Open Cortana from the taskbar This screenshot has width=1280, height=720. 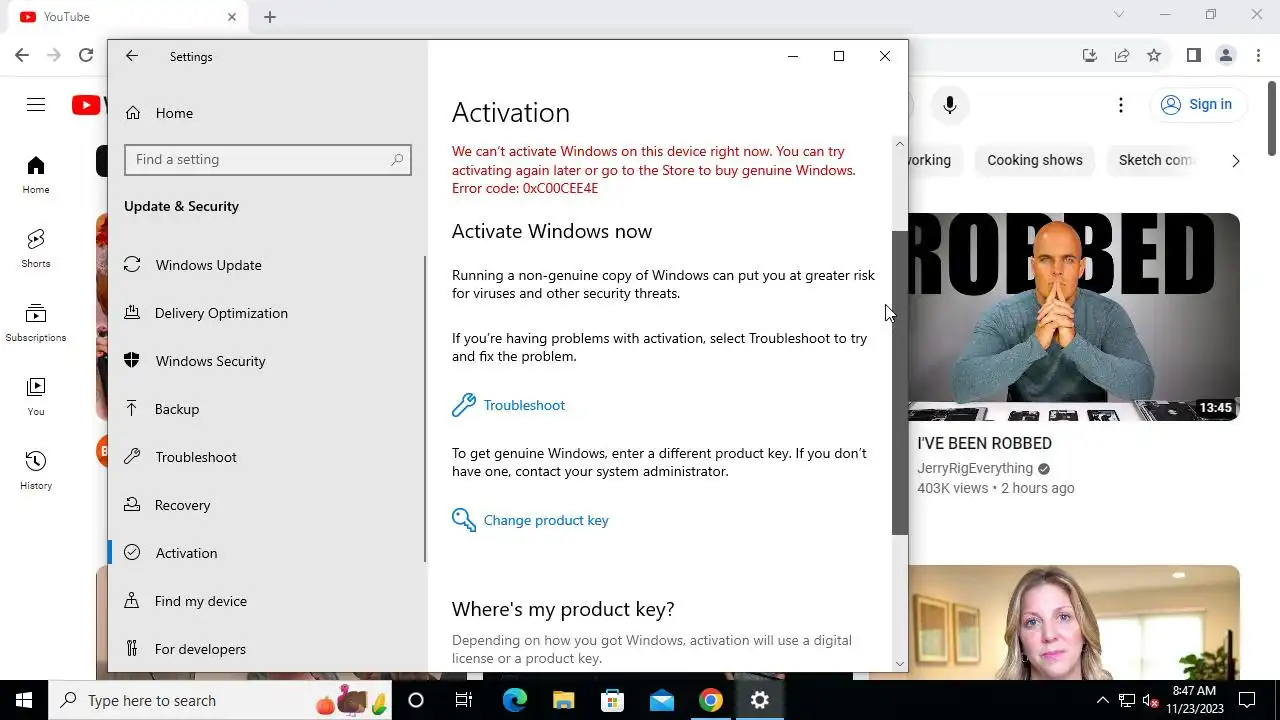click(x=416, y=700)
